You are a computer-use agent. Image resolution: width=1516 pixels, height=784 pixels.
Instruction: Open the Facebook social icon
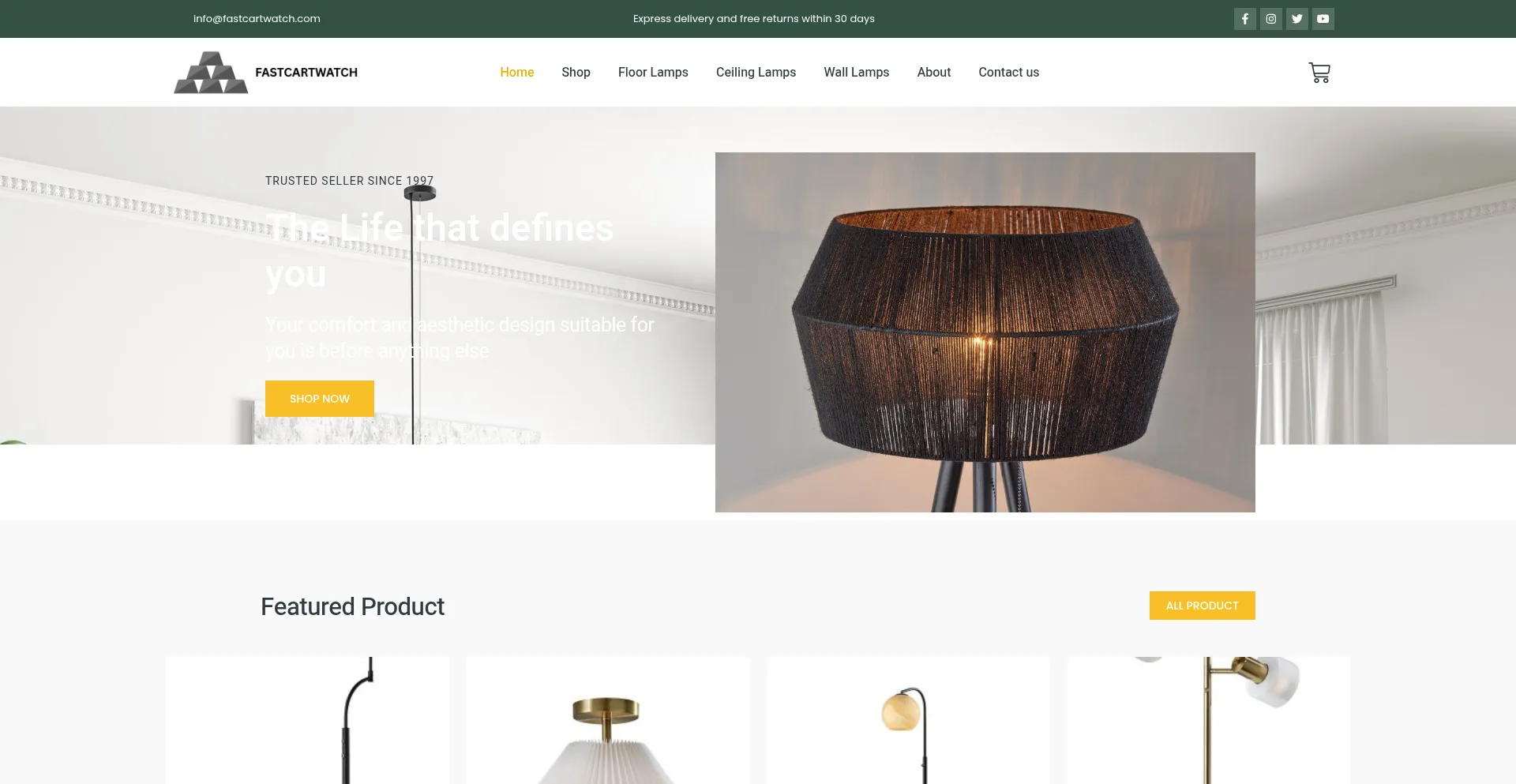point(1244,19)
